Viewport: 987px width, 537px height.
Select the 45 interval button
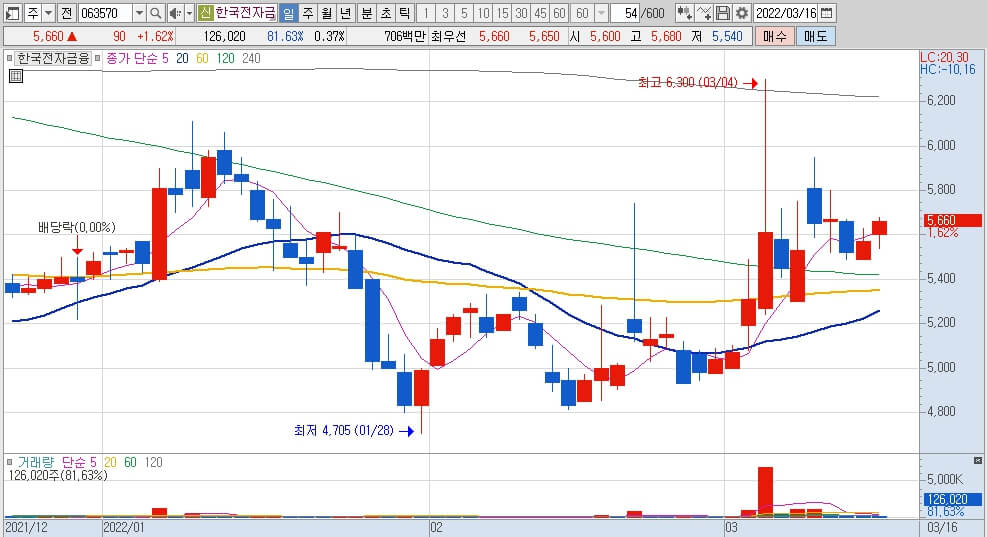539,13
